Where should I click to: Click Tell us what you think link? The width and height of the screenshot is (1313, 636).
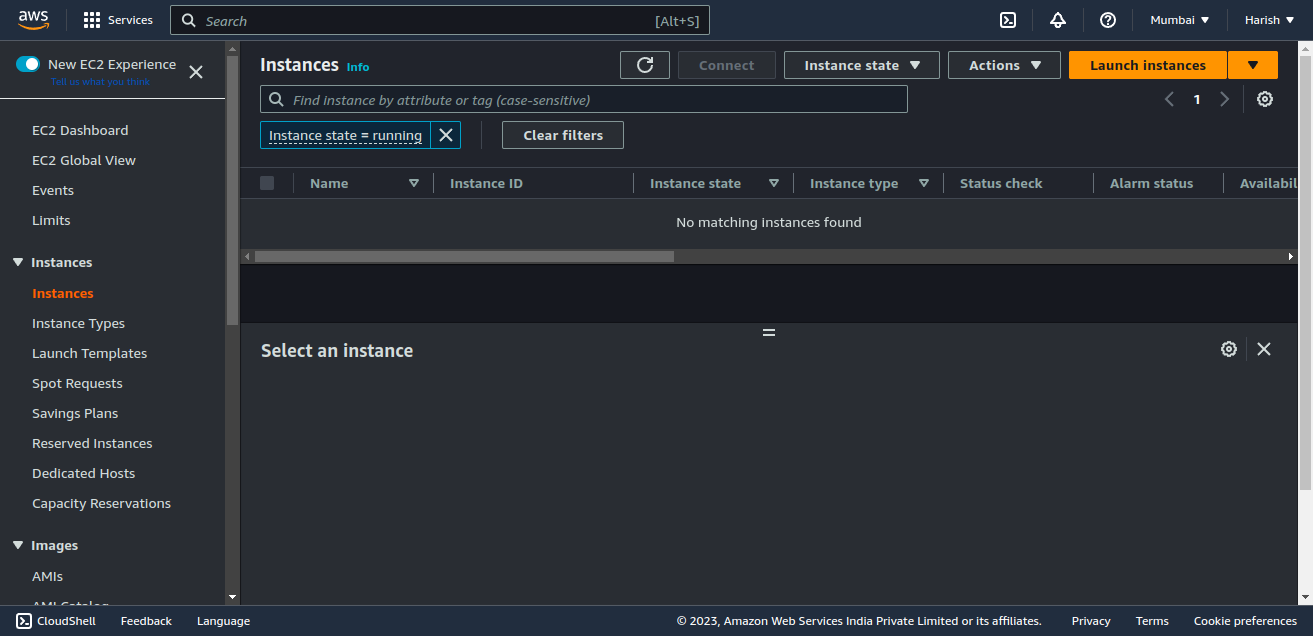pyautogui.click(x=100, y=82)
